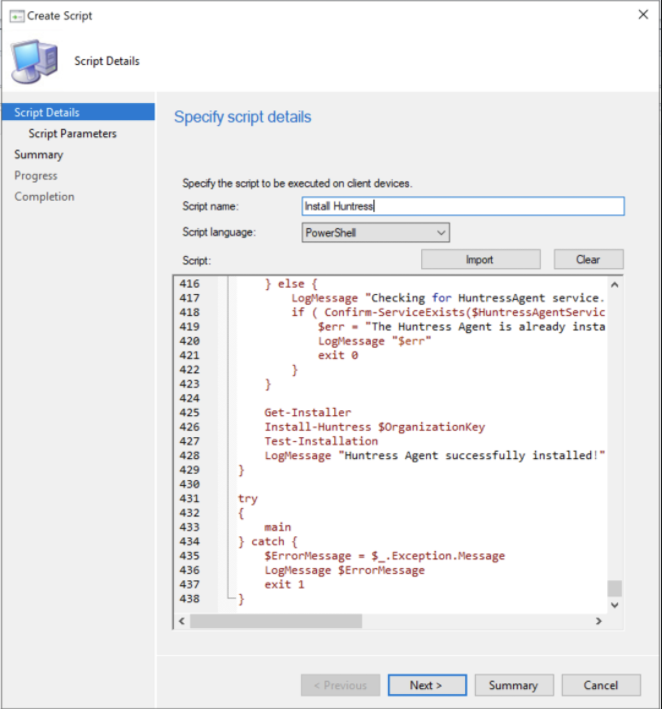Click 'exit 0' on line 421
This screenshot has height=709, width=662.
pos(338,355)
